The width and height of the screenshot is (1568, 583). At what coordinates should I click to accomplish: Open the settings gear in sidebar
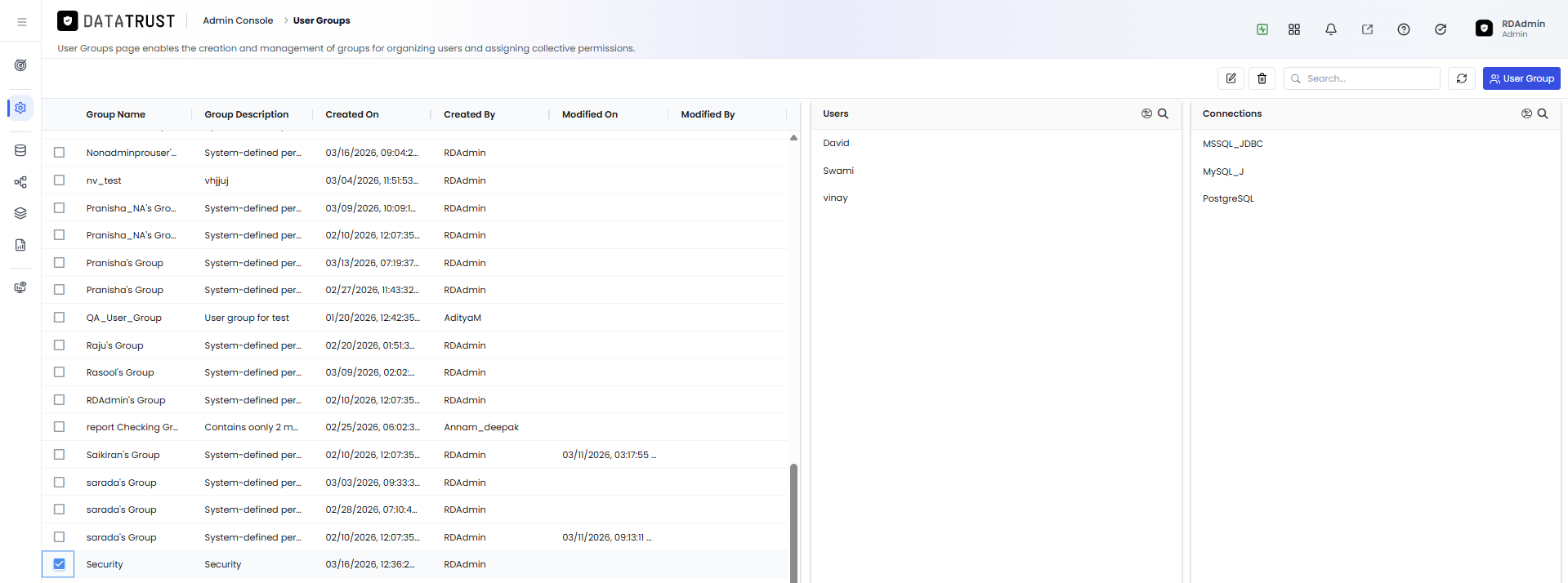[20, 108]
